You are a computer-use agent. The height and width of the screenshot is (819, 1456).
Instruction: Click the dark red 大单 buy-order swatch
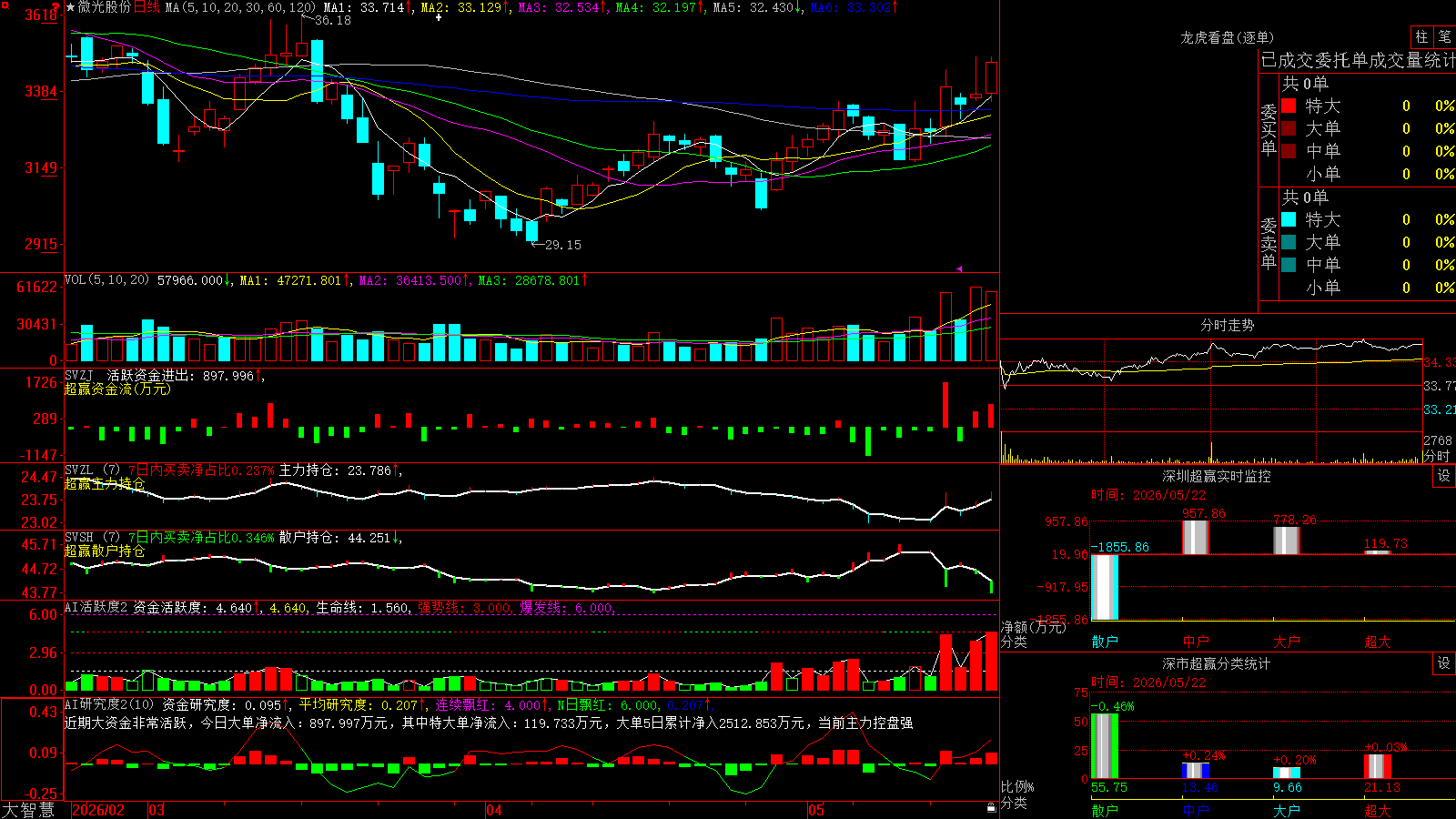(x=1289, y=128)
